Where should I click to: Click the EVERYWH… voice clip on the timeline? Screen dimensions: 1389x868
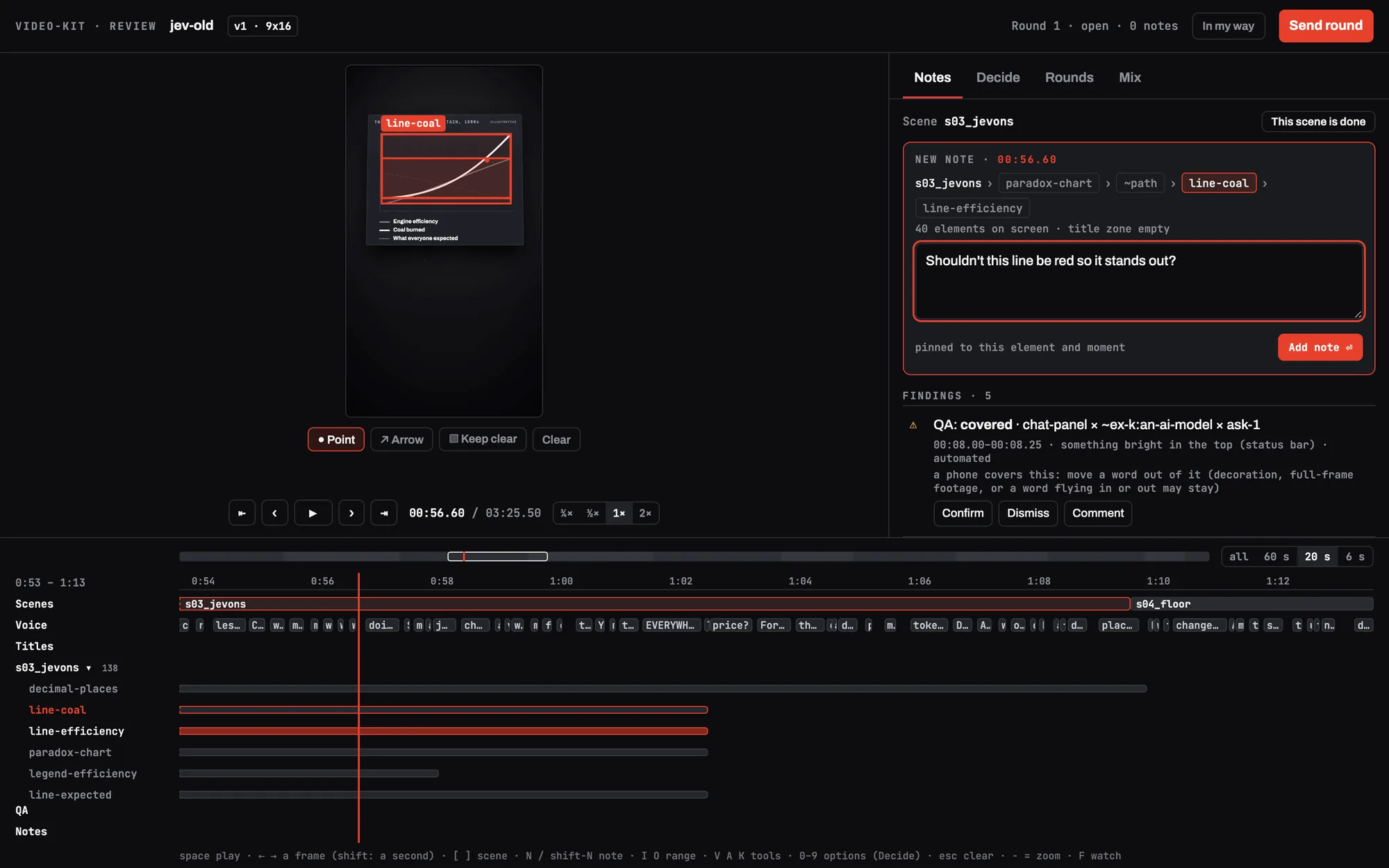point(669,626)
